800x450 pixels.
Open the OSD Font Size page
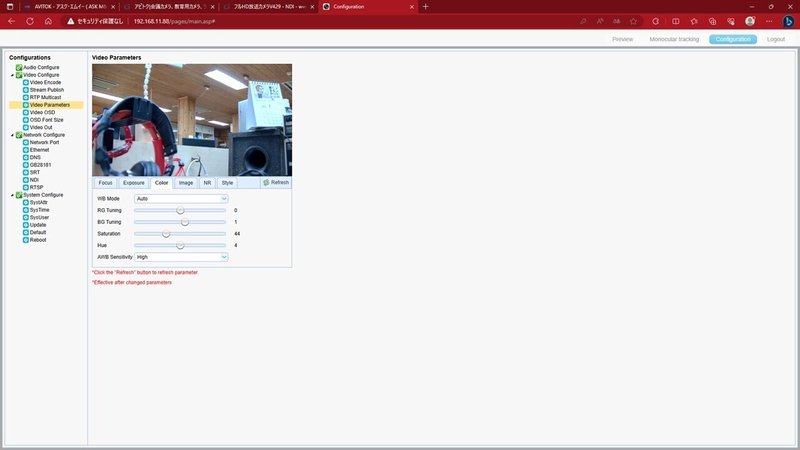46,120
